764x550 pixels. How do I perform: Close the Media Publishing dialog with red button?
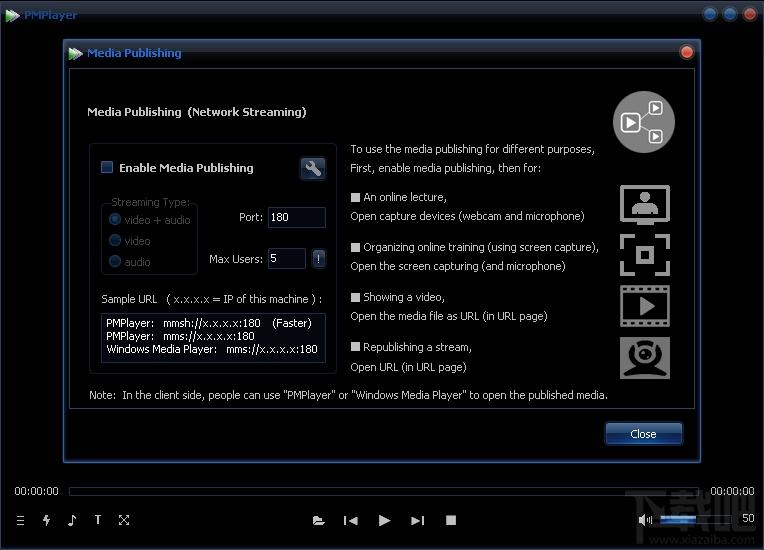point(687,52)
